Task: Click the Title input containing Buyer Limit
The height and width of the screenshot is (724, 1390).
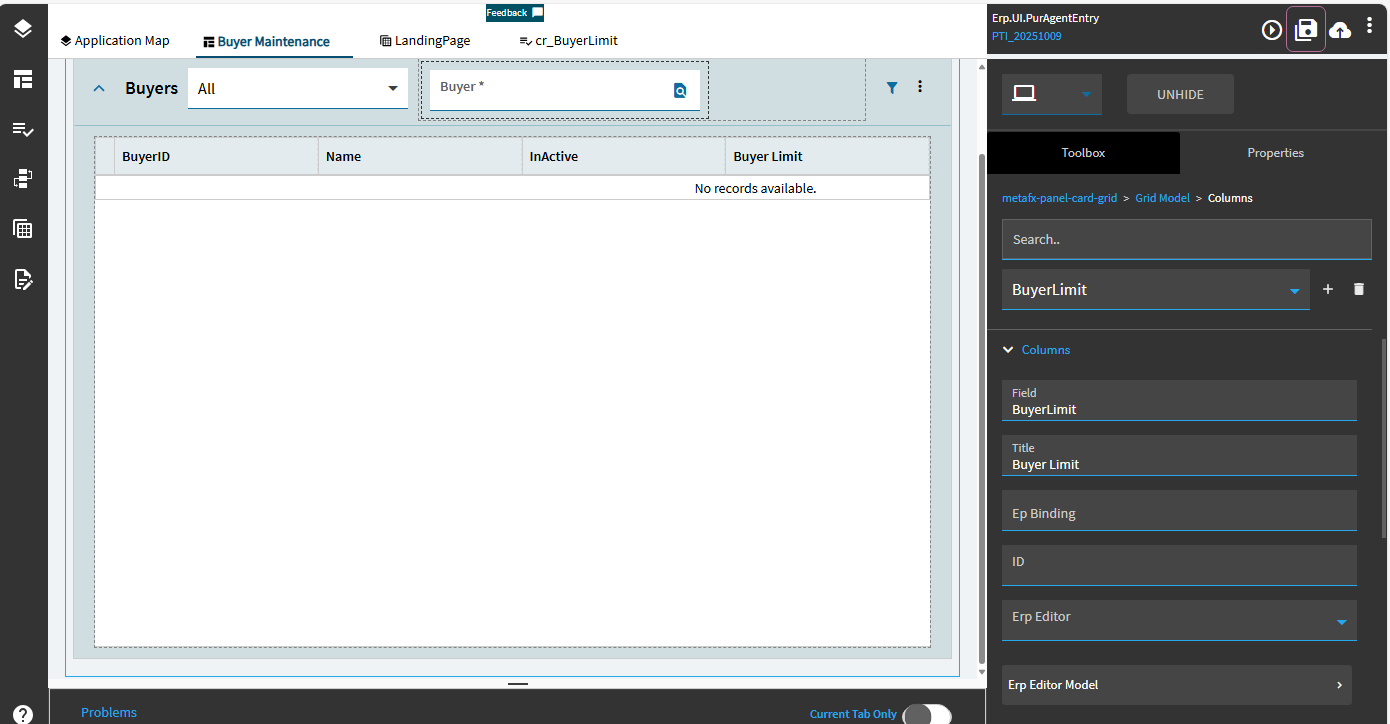Action: pyautogui.click(x=1179, y=455)
